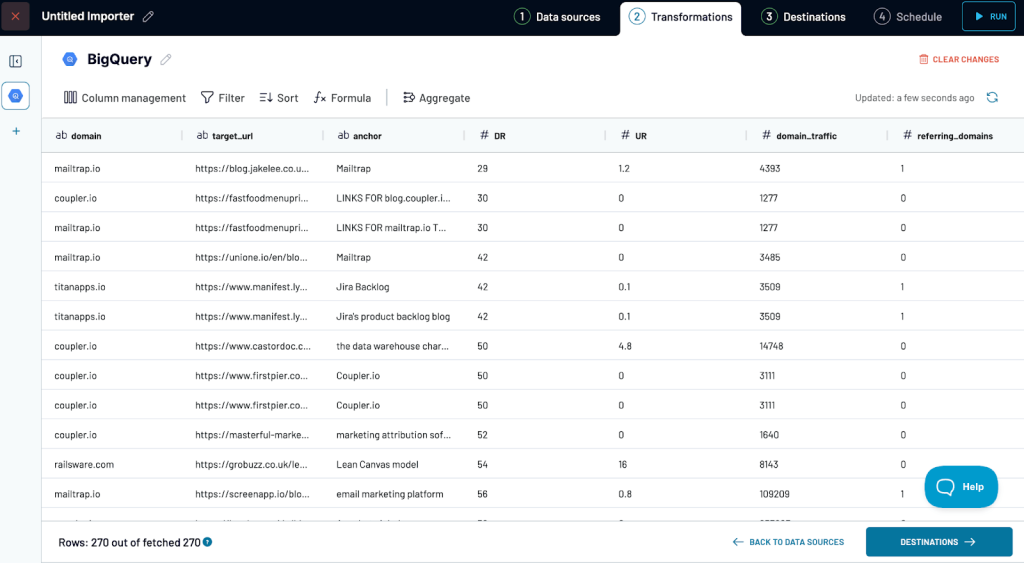Select the https://screenapp.io/blo... URL cell
The height and width of the screenshot is (563, 1024).
coord(253,494)
